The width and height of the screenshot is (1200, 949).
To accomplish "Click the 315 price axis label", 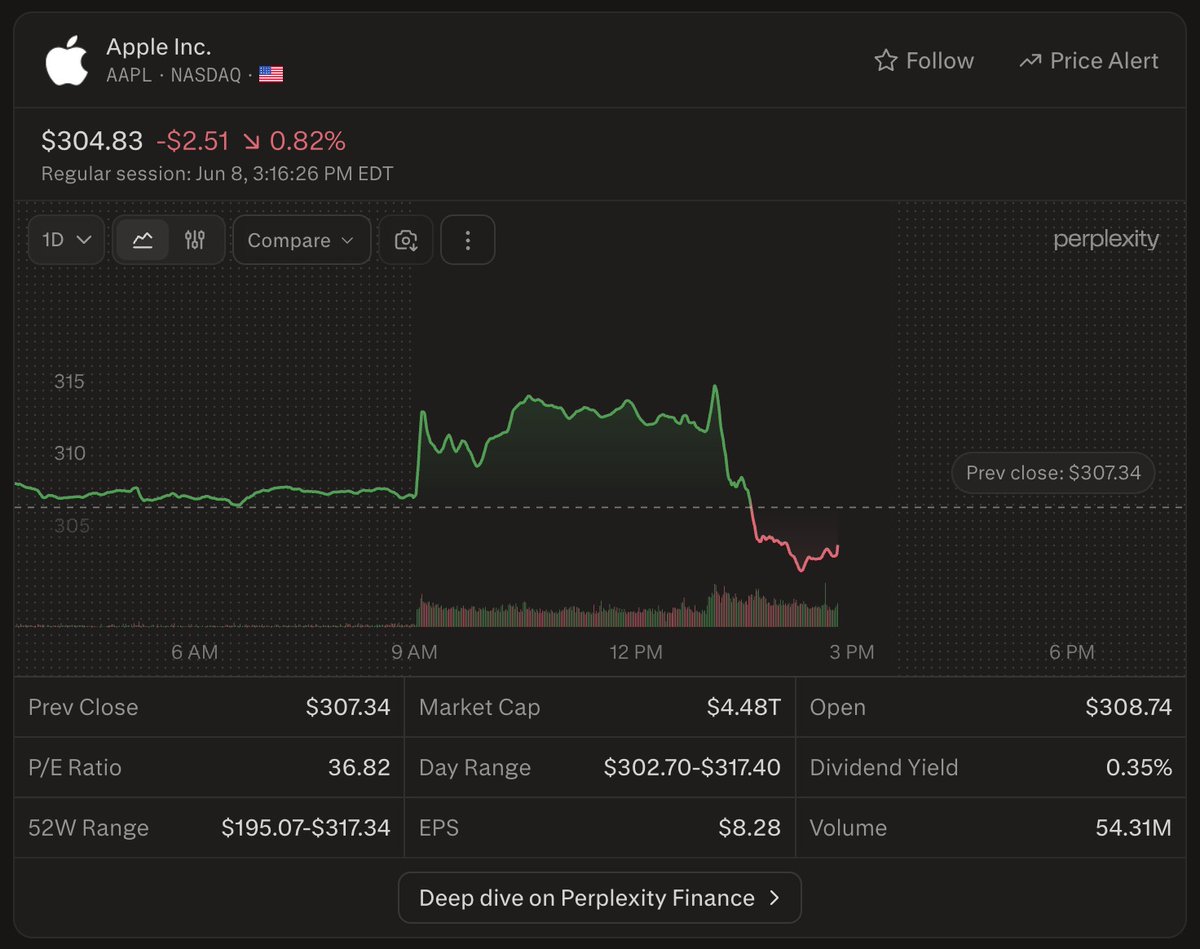I will (x=69, y=381).
